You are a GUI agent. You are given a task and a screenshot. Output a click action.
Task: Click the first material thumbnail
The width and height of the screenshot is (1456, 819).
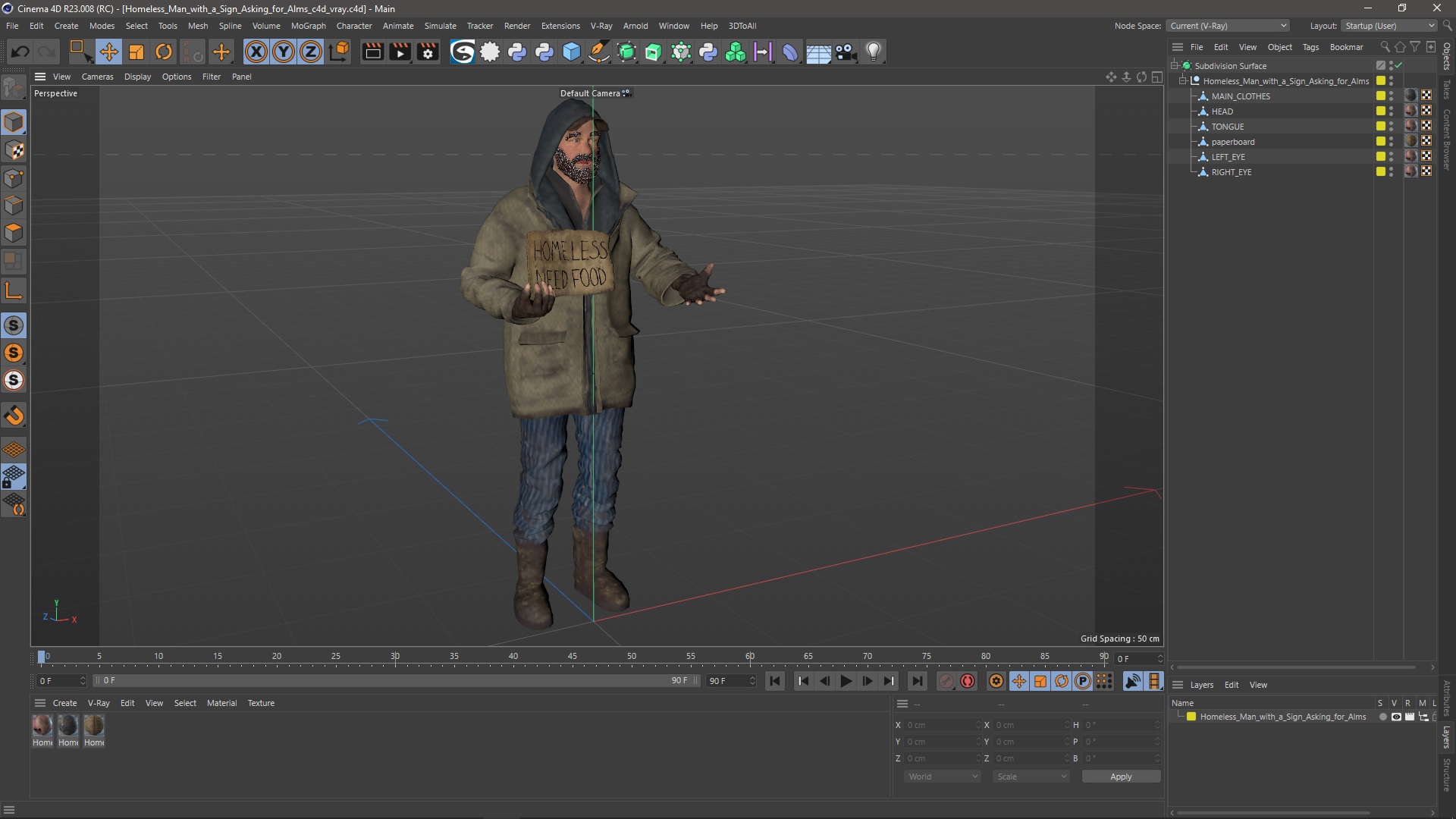pos(42,726)
